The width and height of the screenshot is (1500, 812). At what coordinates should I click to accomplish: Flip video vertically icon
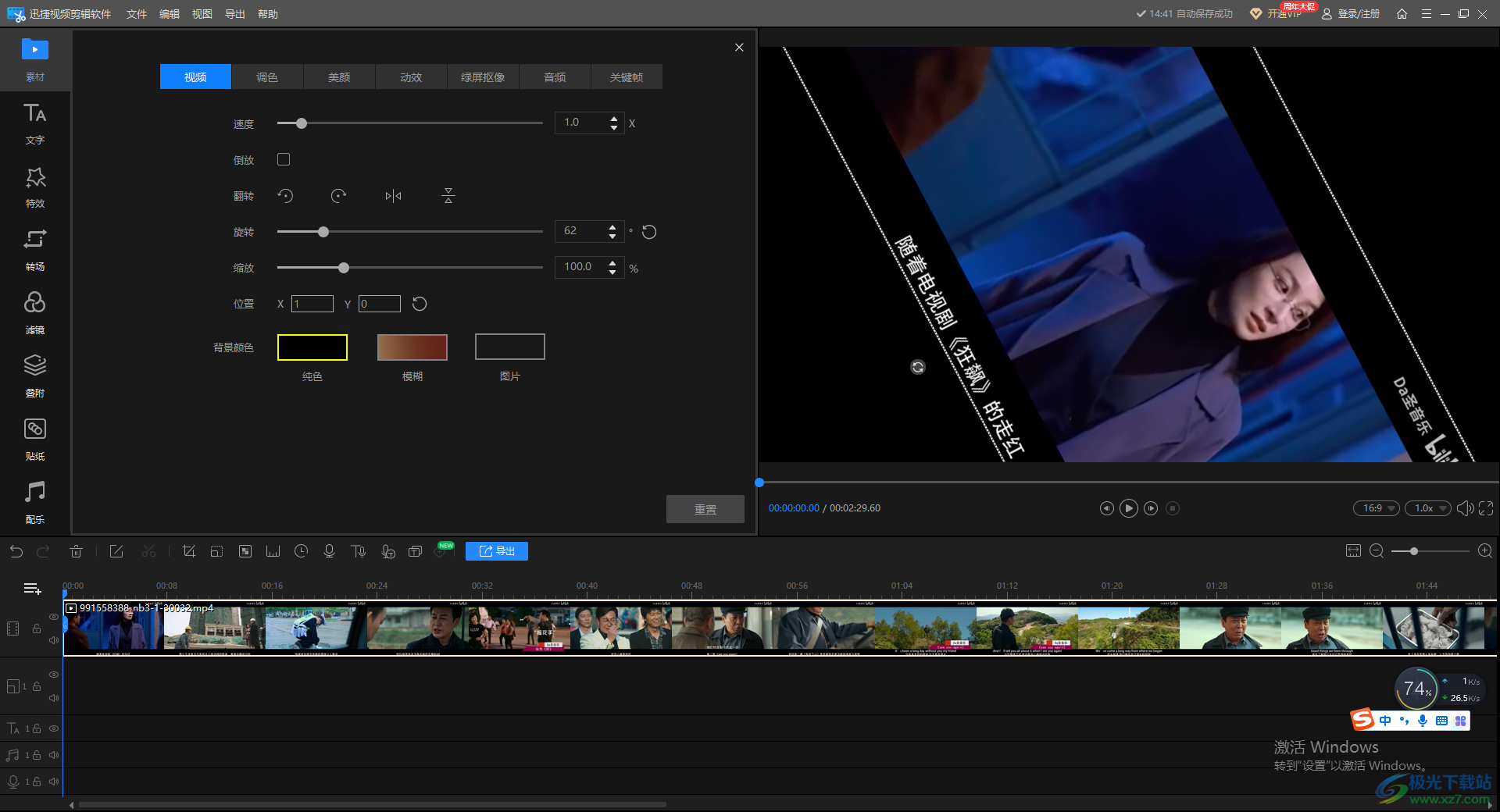[448, 196]
